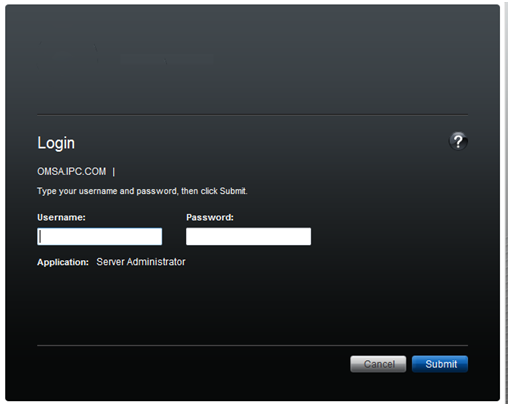Click the Server Administrator application name
509x404 pixels.
point(141,262)
